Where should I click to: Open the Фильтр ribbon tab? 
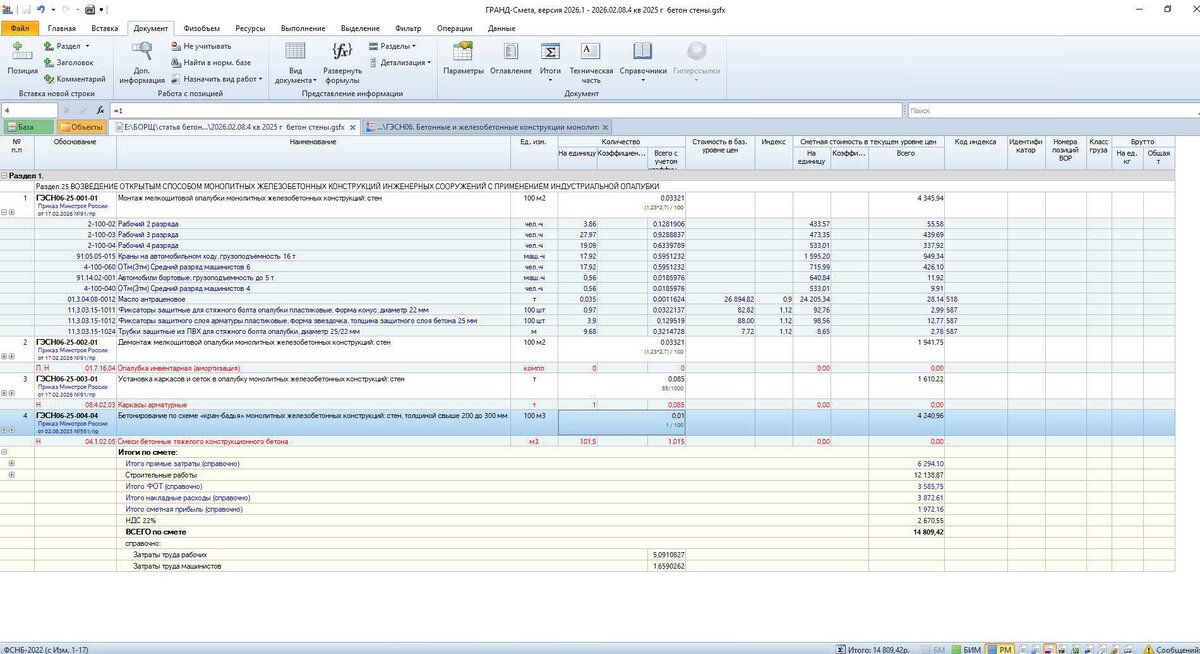[x=408, y=28]
